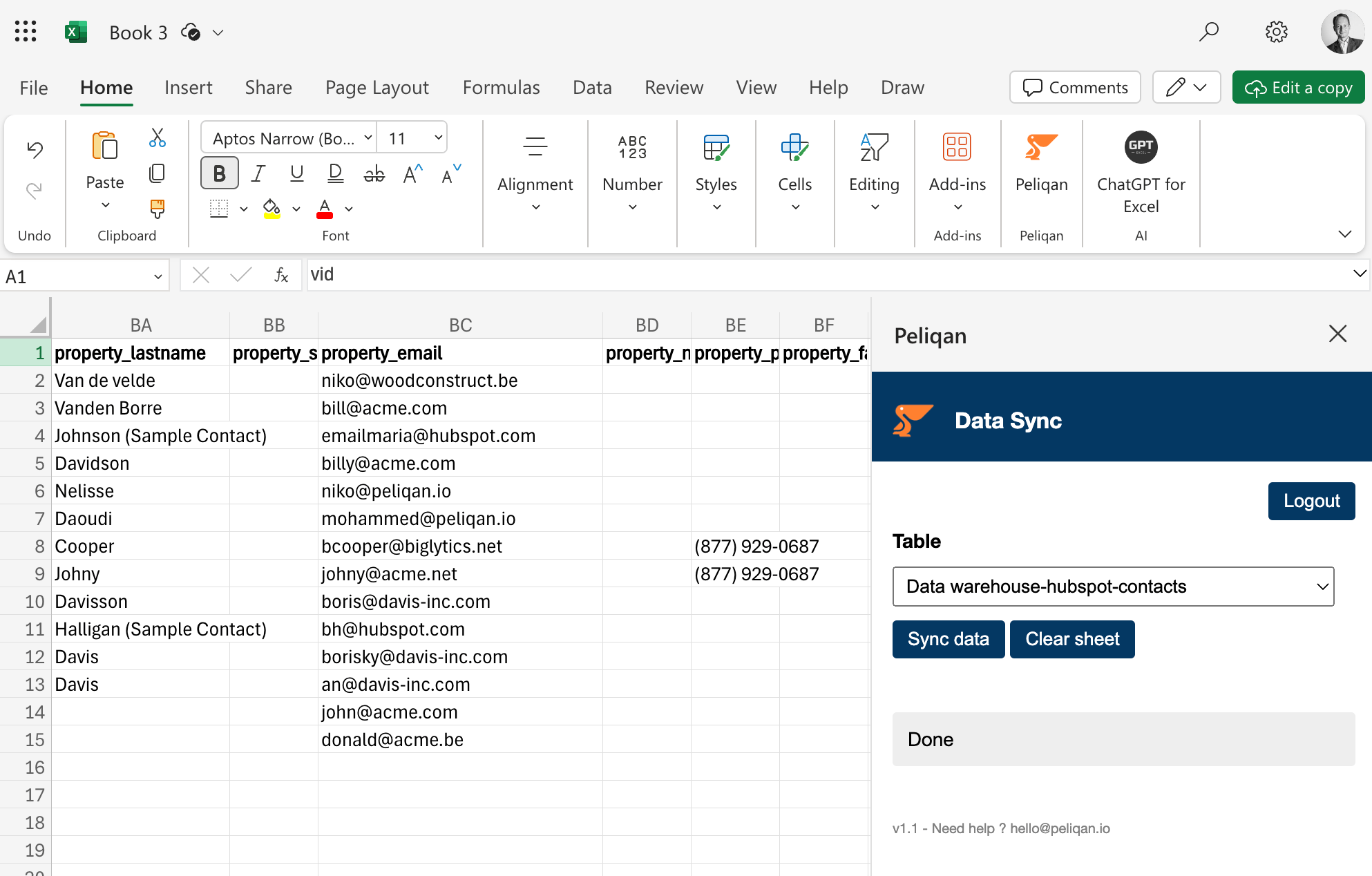Viewport: 1372px width, 876px height.
Task: Open the app launcher grid
Action: pyautogui.click(x=26, y=31)
